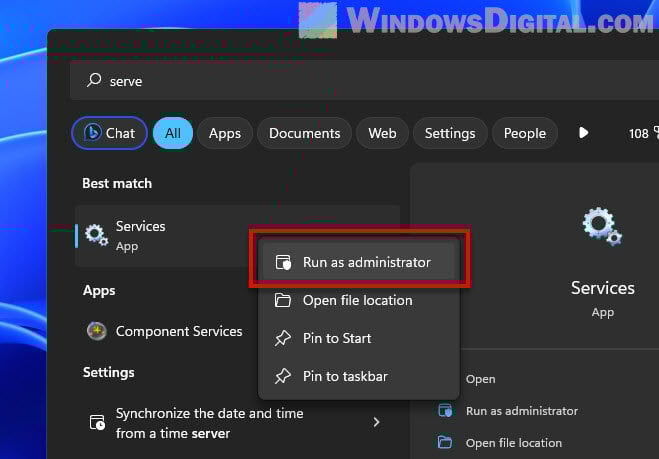The width and height of the screenshot is (659, 459).
Task: Expand the Synchronize date and time chevron
Action: [x=376, y=422]
